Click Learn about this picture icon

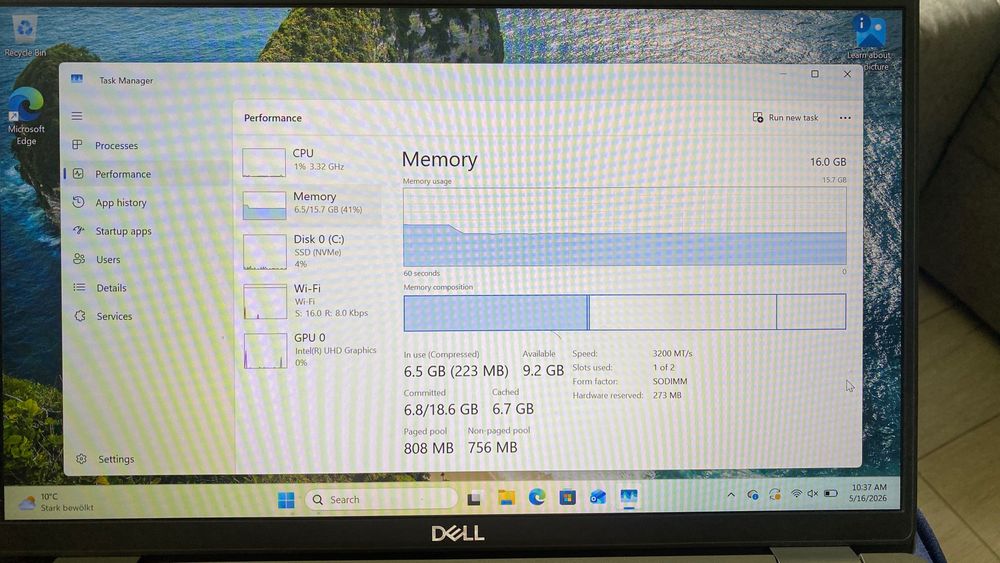click(x=869, y=31)
